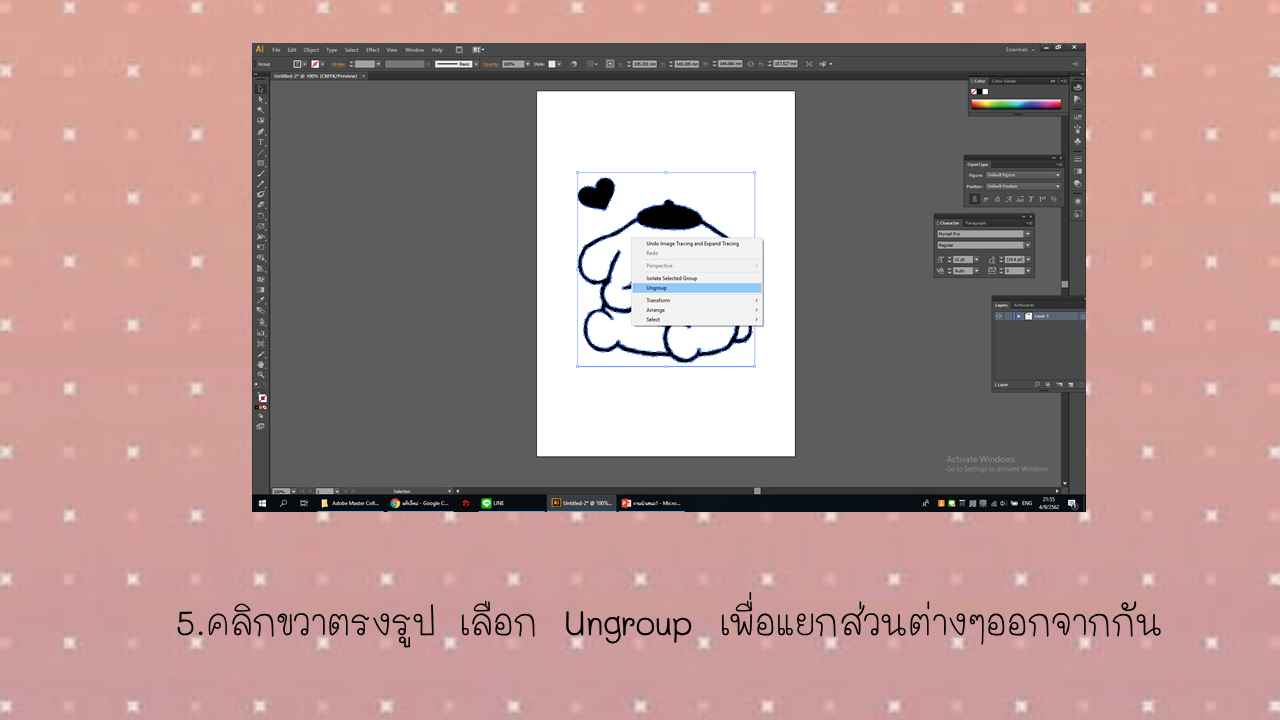The height and width of the screenshot is (720, 1280).
Task: Click the font size 12 pt field
Action: coord(963,259)
